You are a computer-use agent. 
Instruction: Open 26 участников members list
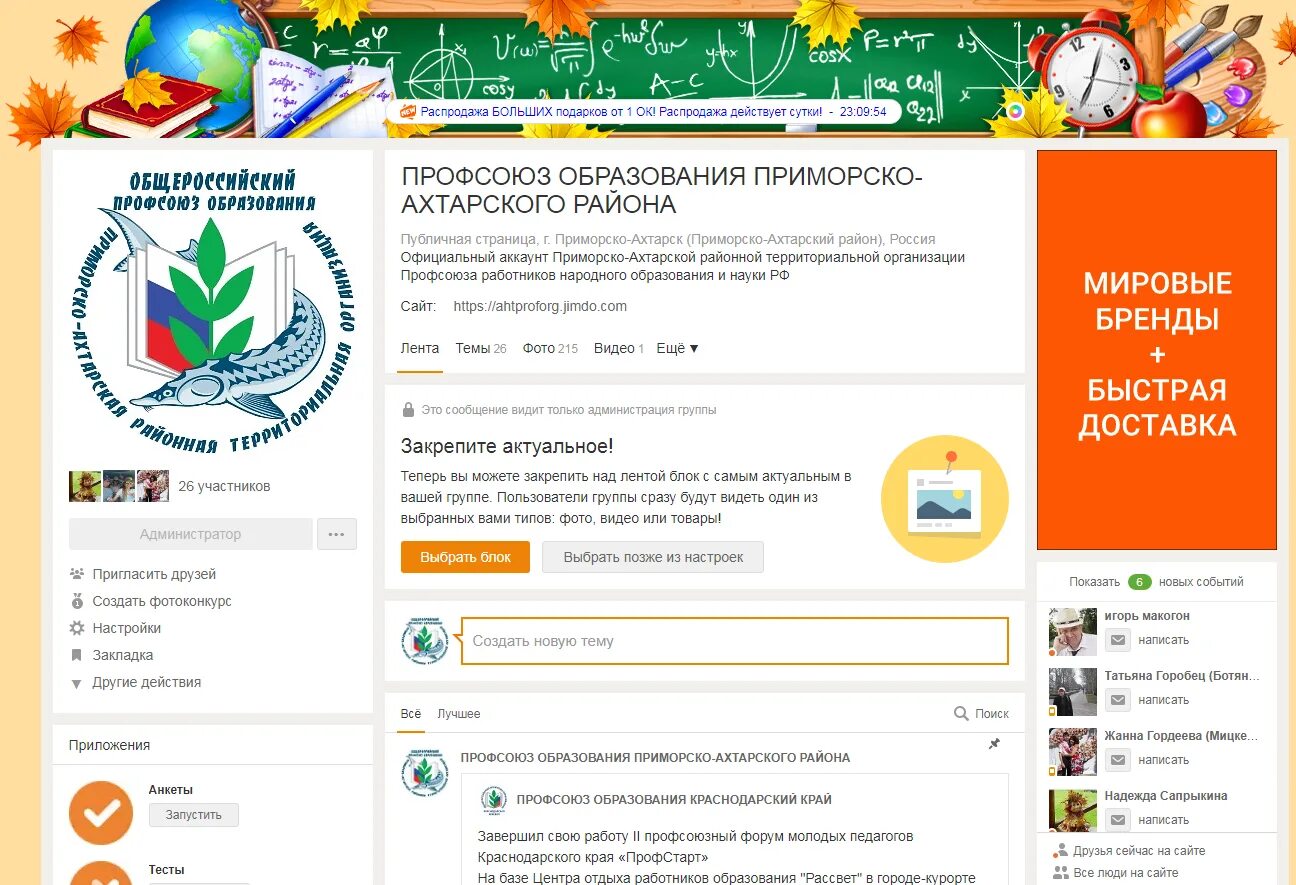pos(224,486)
